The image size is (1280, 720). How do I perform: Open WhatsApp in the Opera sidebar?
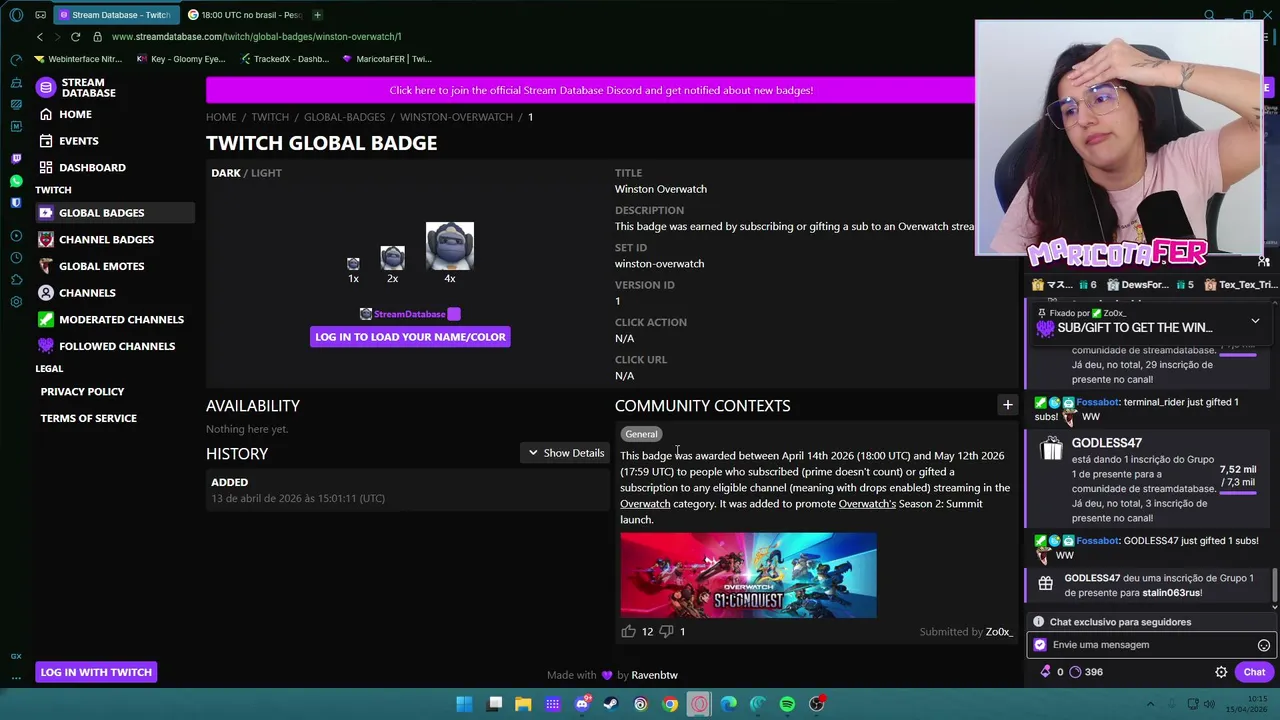16,181
